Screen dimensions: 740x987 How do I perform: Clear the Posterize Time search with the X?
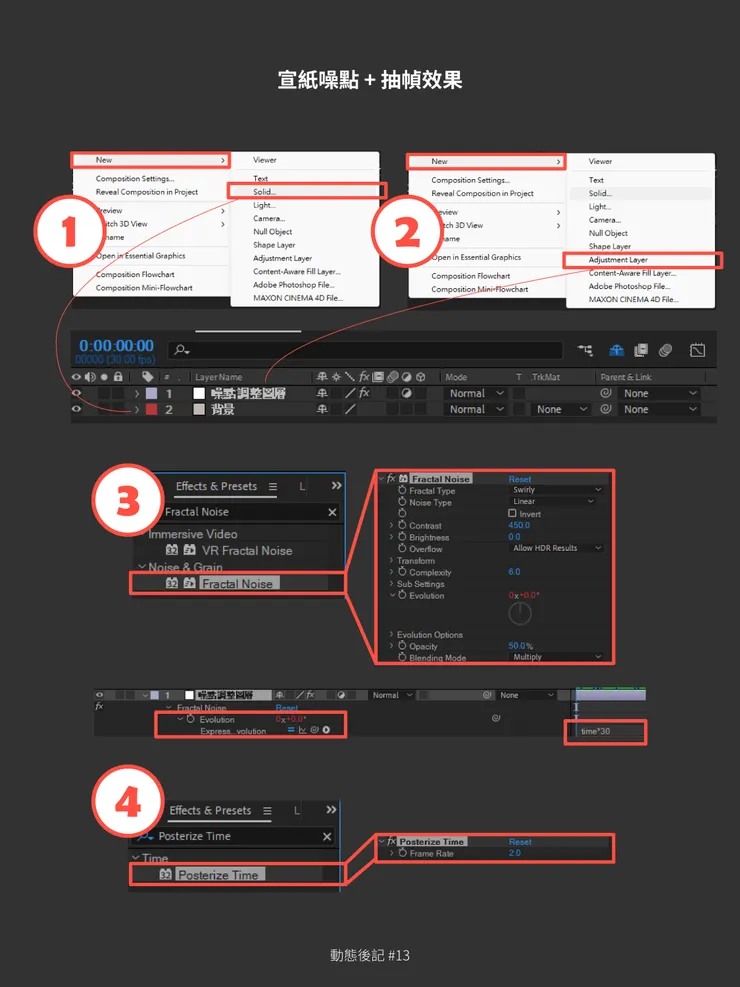click(x=327, y=837)
